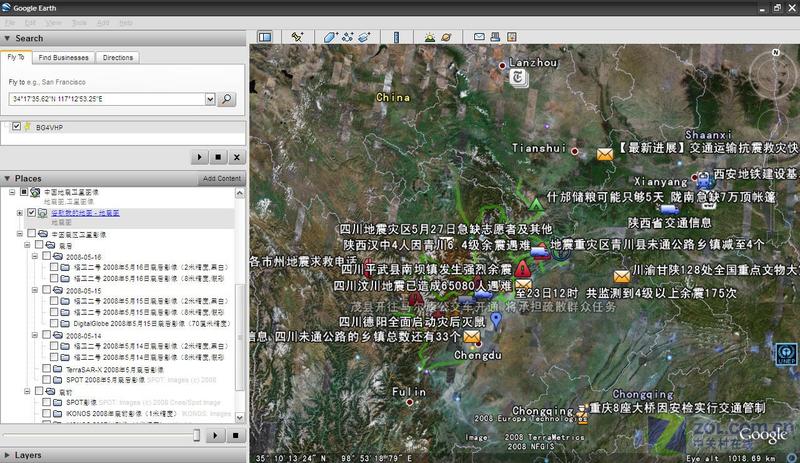Click Places list scroll-down arrow

[x=240, y=417]
